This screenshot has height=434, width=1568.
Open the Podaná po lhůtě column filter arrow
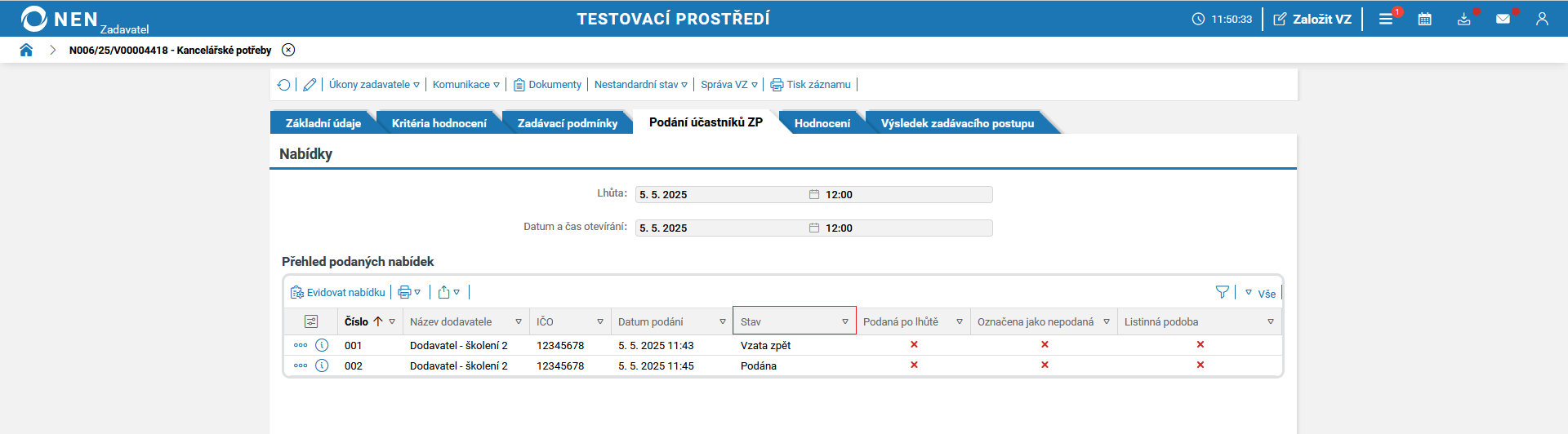coord(960,322)
